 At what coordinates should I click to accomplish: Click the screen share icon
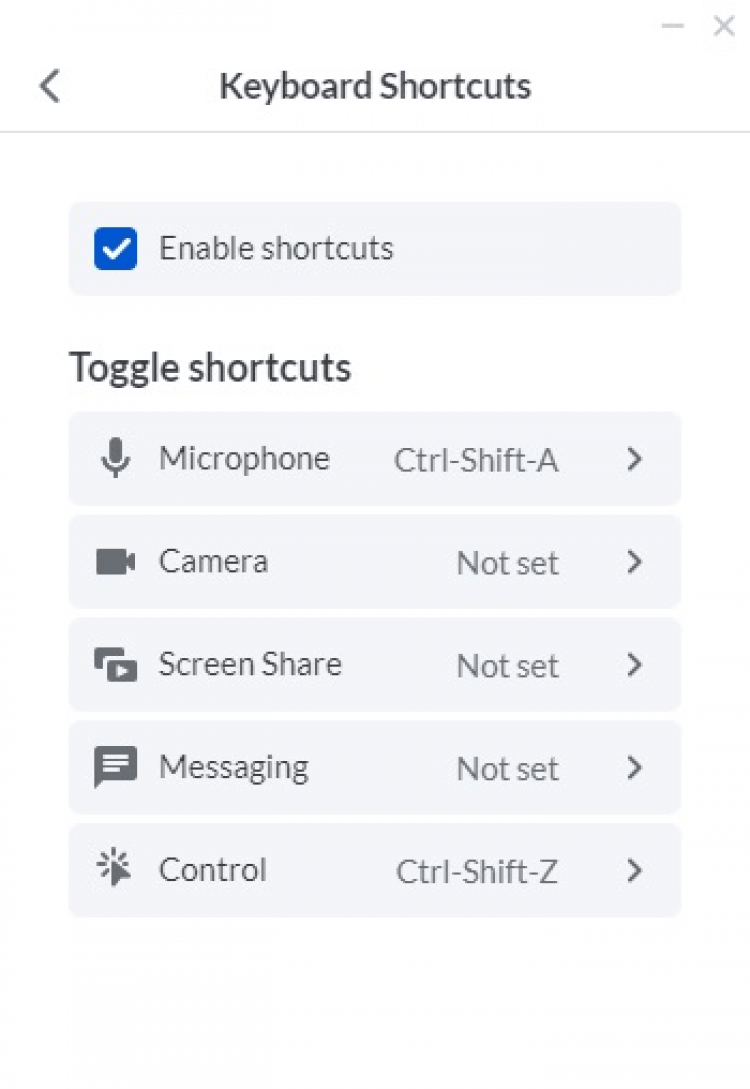coord(115,665)
